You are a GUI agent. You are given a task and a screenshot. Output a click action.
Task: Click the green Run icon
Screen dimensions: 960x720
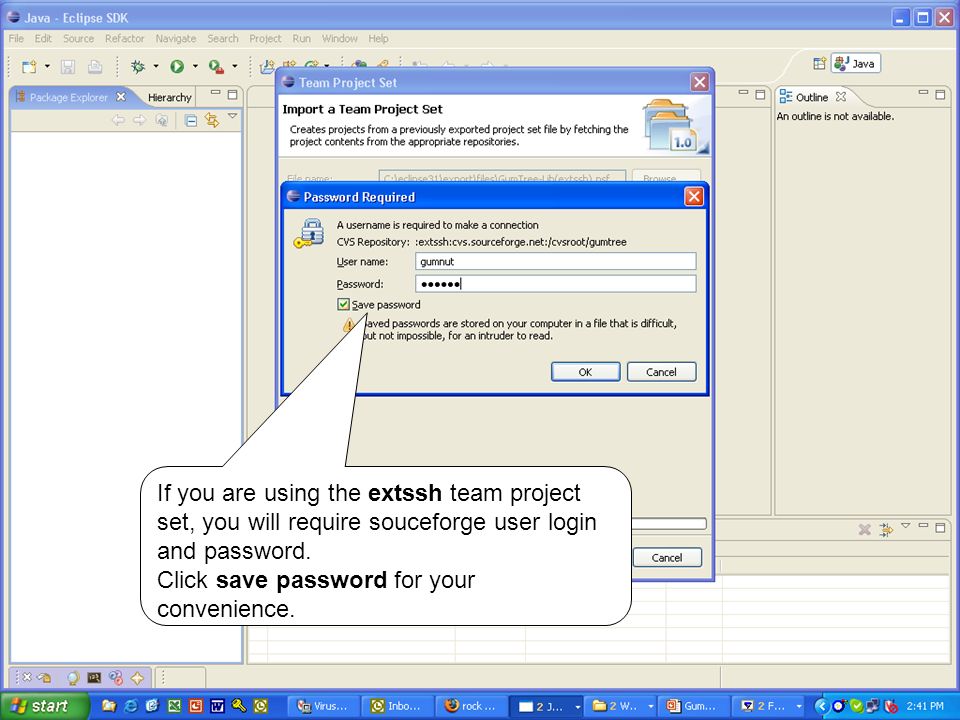pyautogui.click(x=177, y=66)
